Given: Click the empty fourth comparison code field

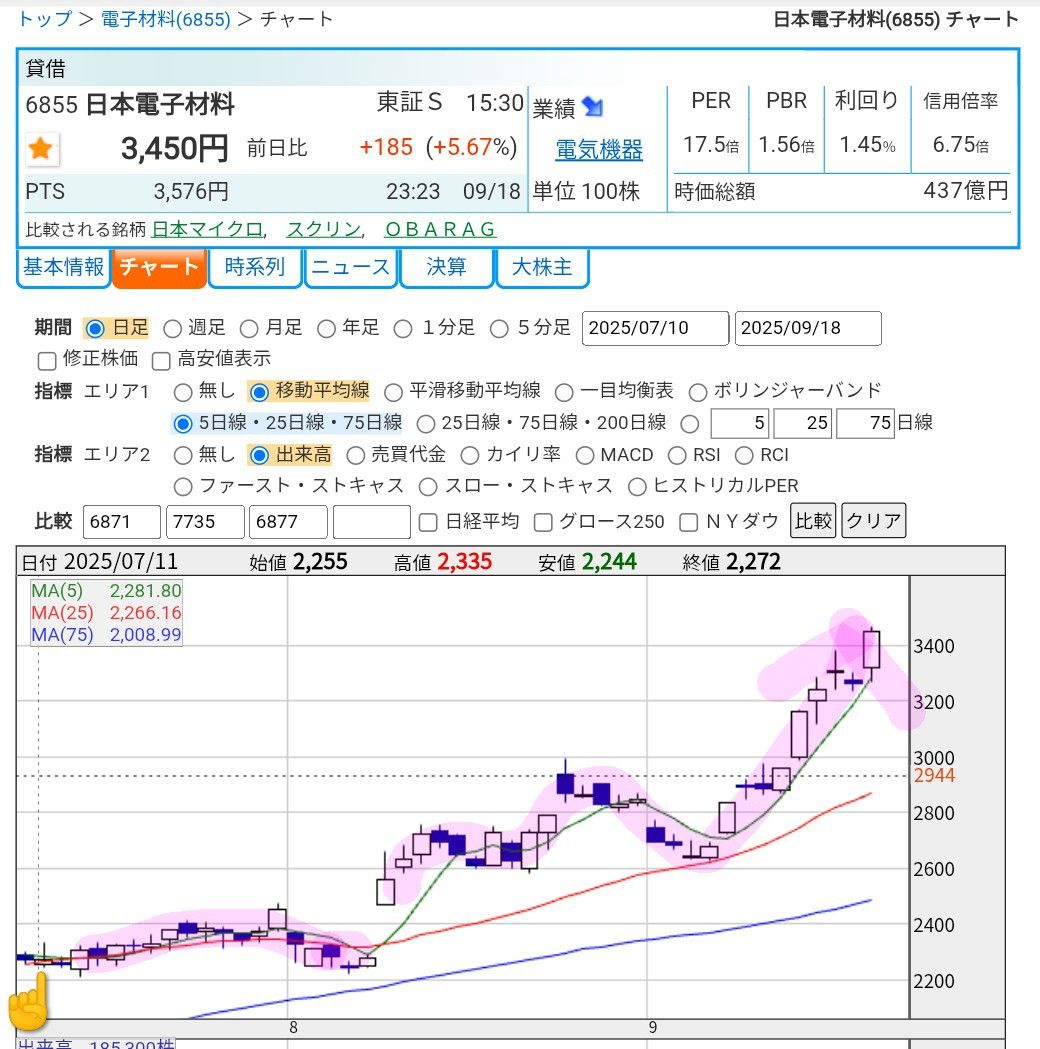Looking at the screenshot, I should pos(371,521).
